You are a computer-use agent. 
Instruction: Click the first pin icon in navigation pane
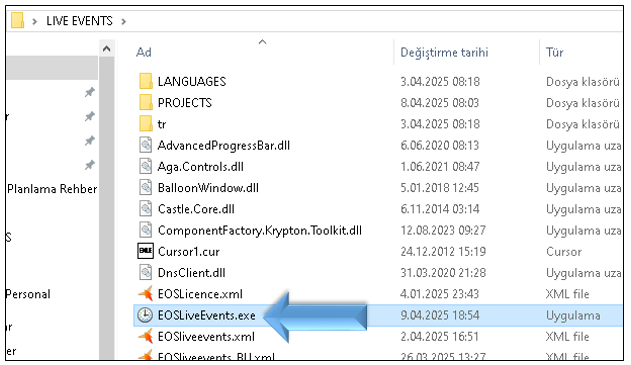click(89, 92)
